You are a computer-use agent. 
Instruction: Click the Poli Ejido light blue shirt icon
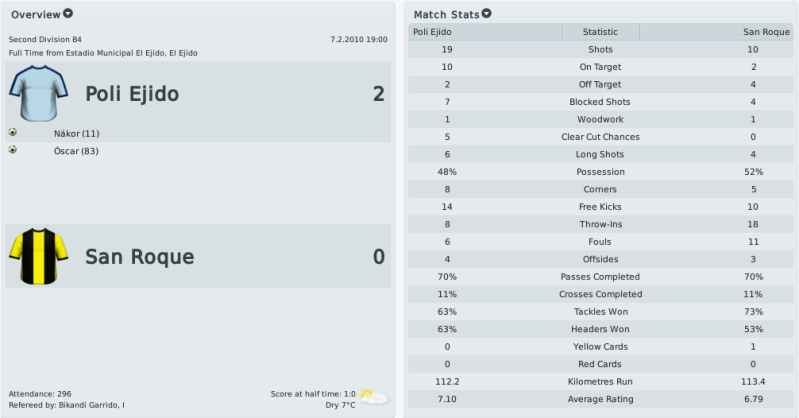coord(38,93)
